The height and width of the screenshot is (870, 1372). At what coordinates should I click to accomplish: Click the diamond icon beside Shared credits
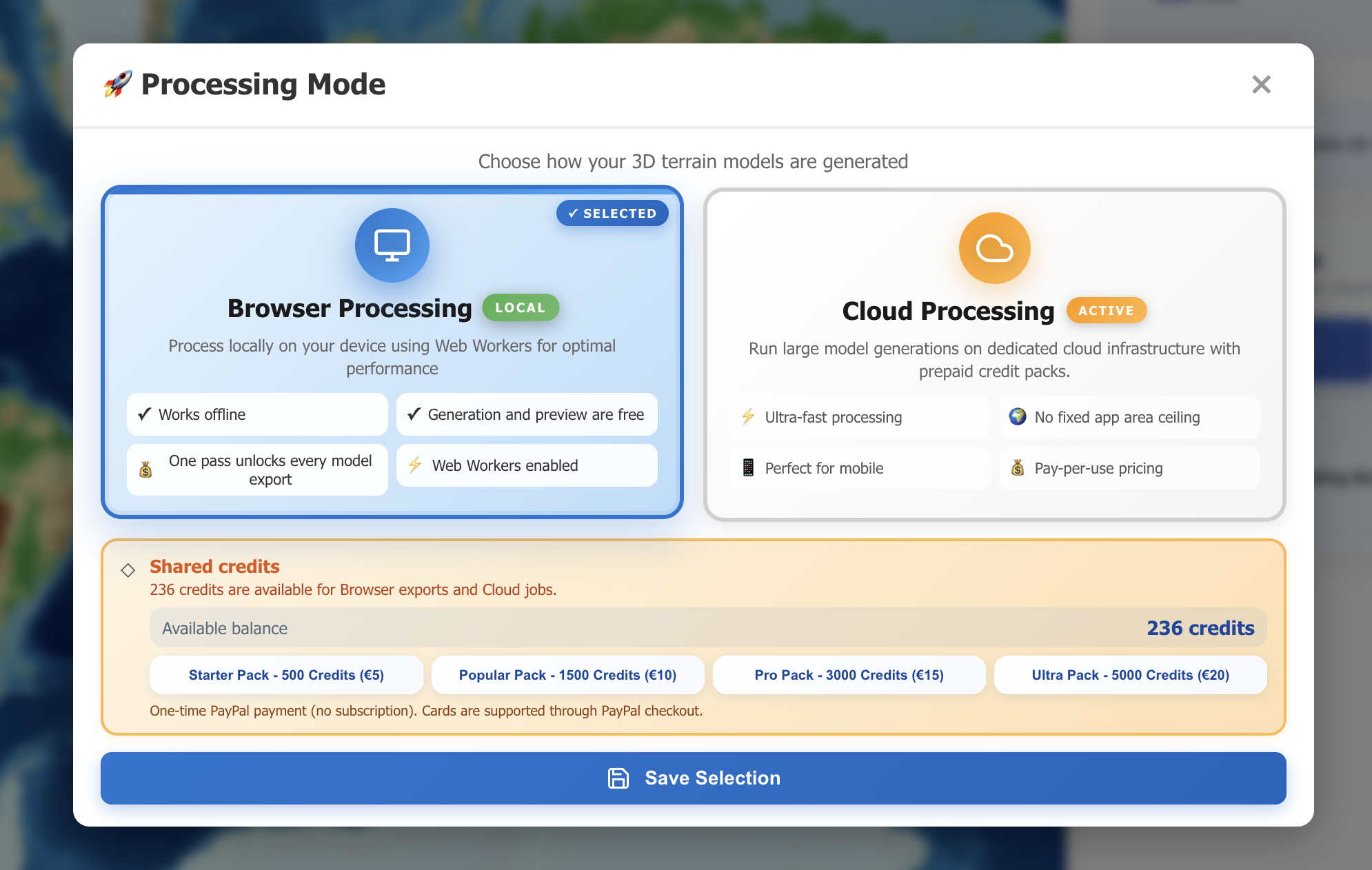128,570
